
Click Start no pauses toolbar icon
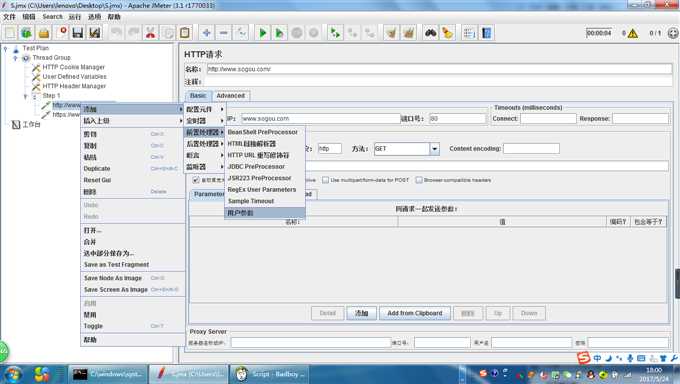(280, 33)
